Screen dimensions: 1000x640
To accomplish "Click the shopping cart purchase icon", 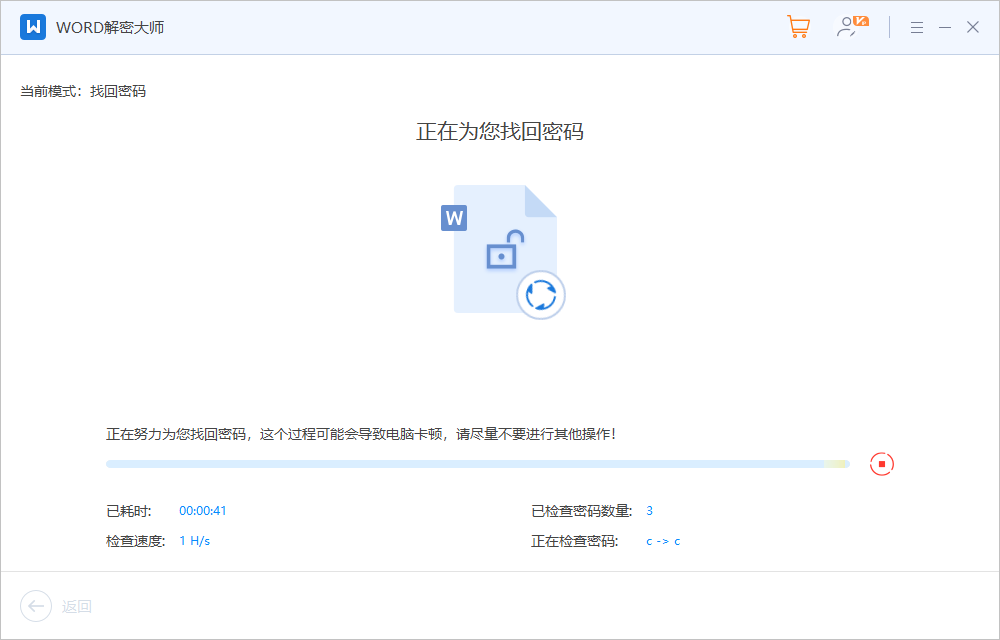I will (x=798, y=27).
